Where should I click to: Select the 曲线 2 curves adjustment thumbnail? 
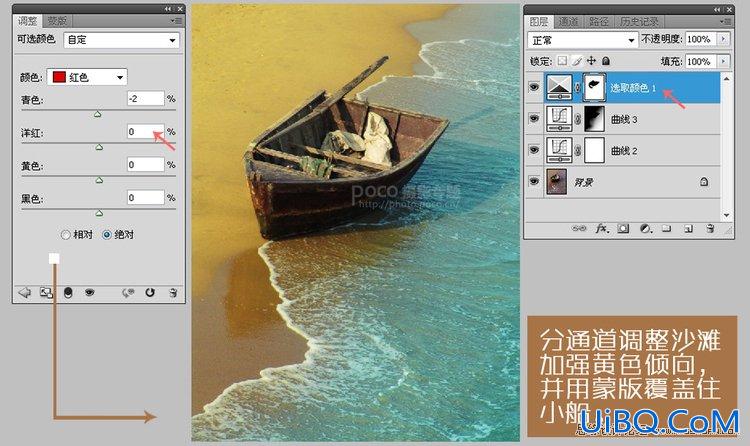pos(559,150)
